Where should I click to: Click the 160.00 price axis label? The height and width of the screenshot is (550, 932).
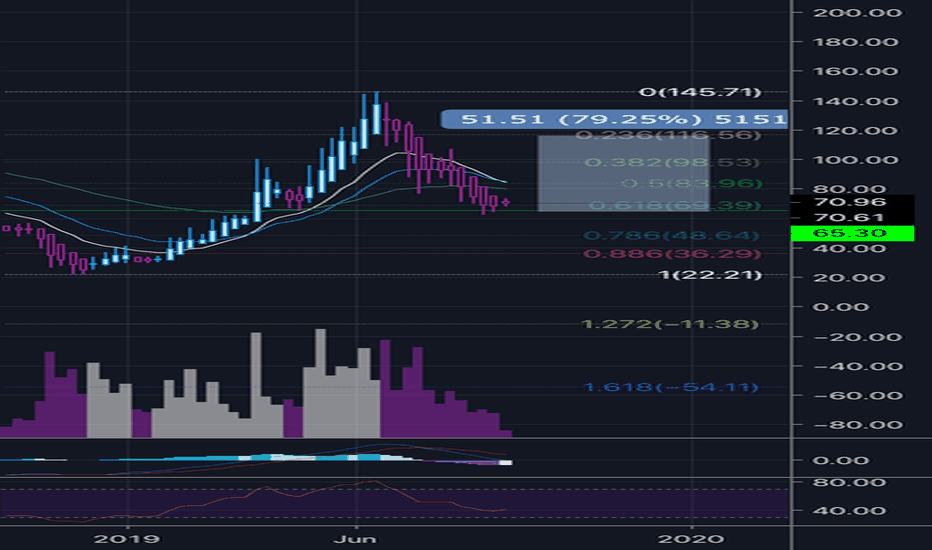(855, 71)
